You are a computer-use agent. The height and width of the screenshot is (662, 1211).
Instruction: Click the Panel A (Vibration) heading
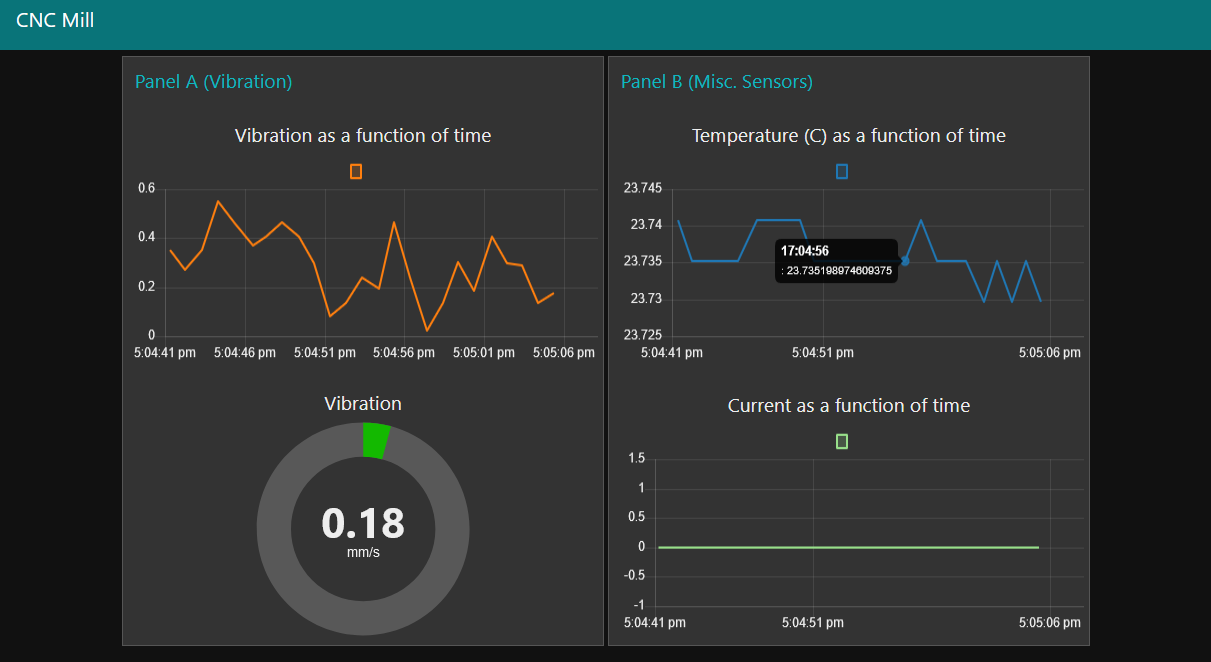click(x=213, y=82)
